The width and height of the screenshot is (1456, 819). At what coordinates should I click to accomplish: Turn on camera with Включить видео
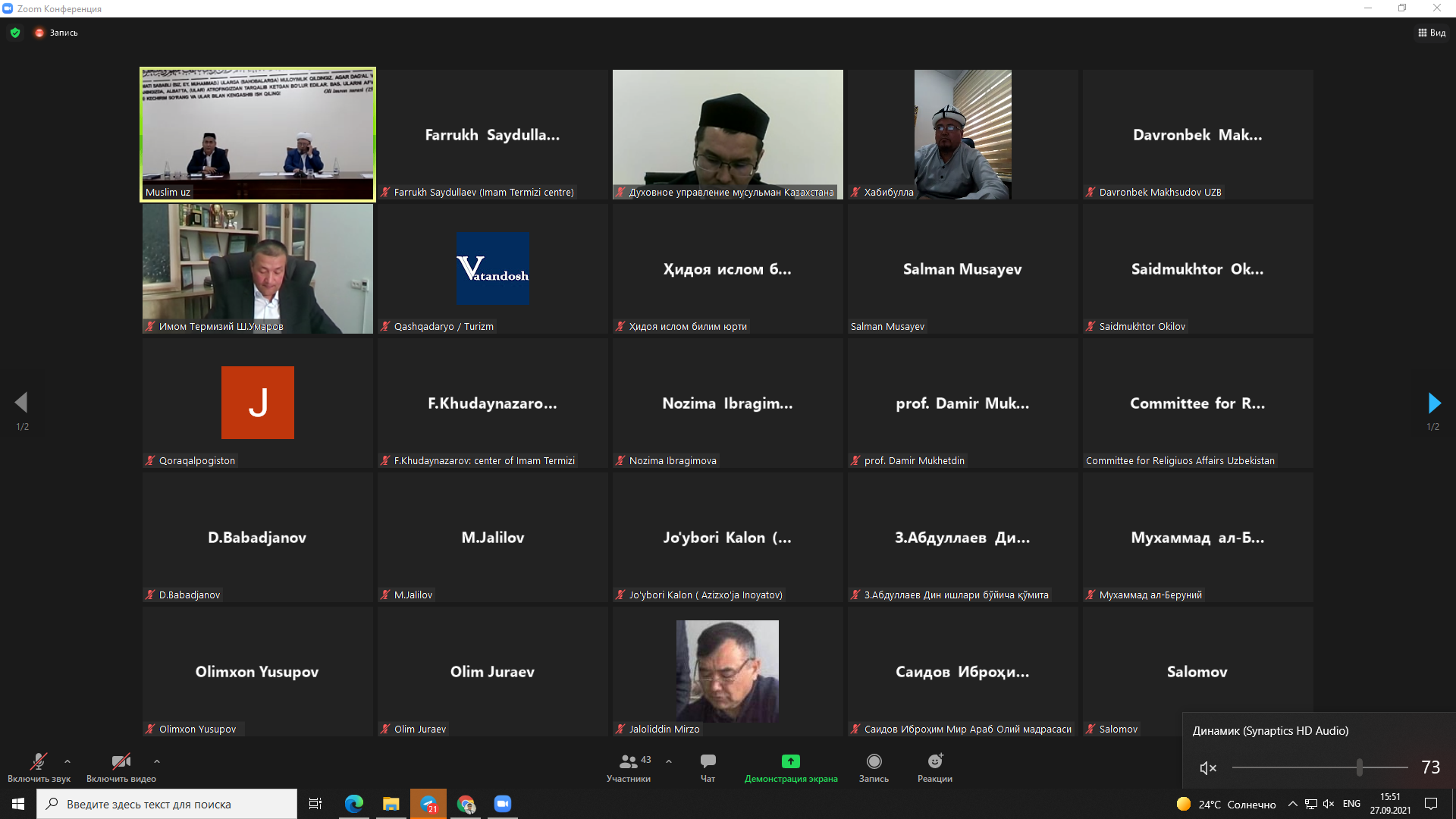pyautogui.click(x=121, y=762)
